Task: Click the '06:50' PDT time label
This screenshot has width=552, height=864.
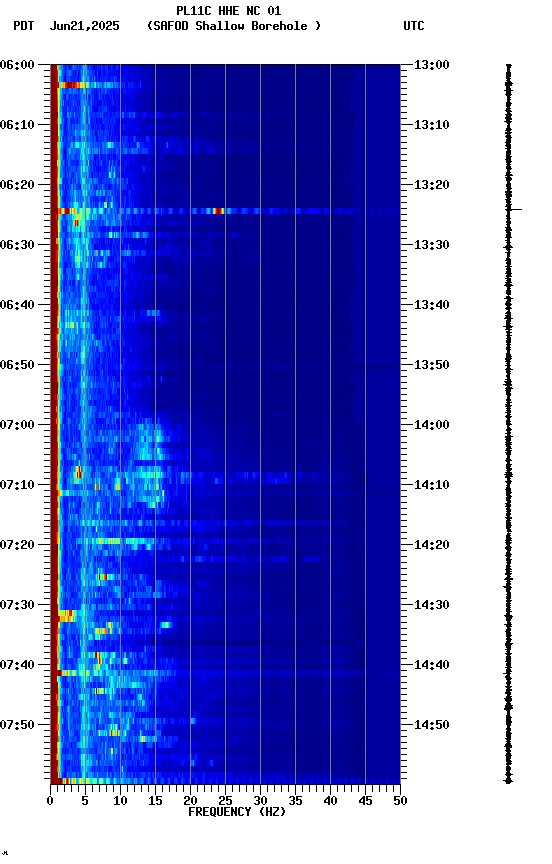Action: click(x=17, y=365)
